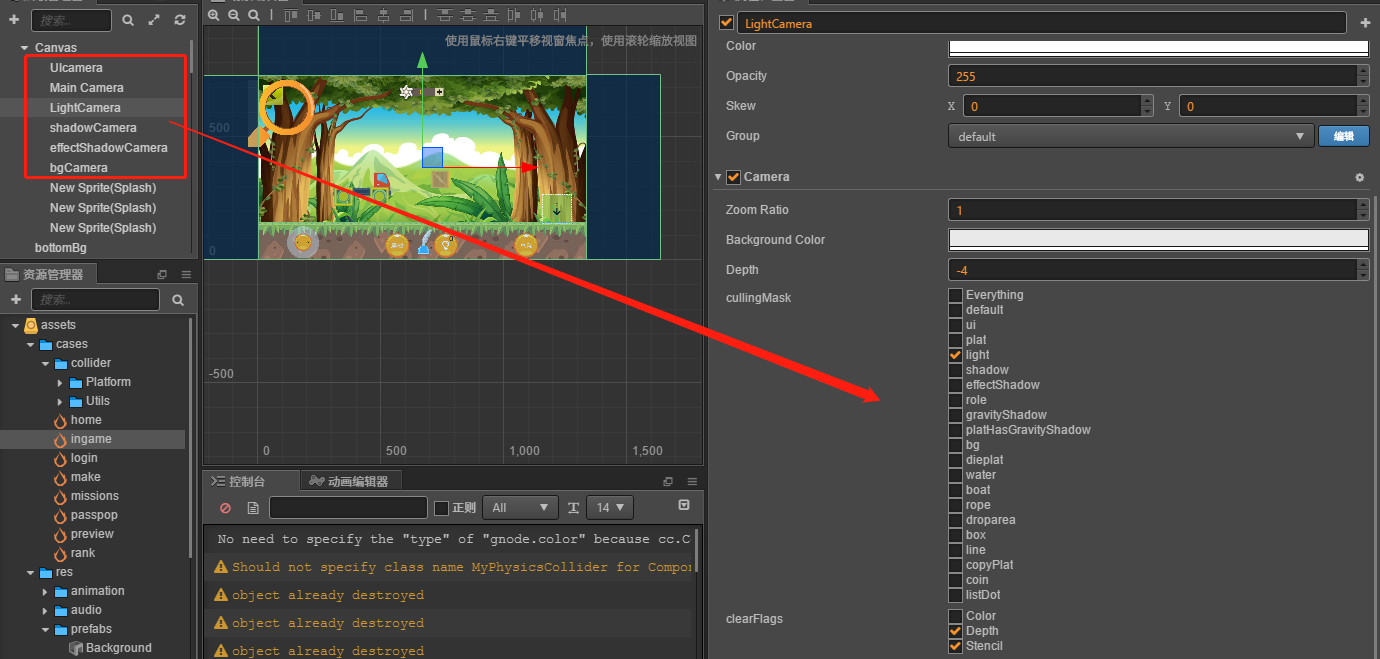Toggle the Everything cullingMask checkbox

(955, 295)
